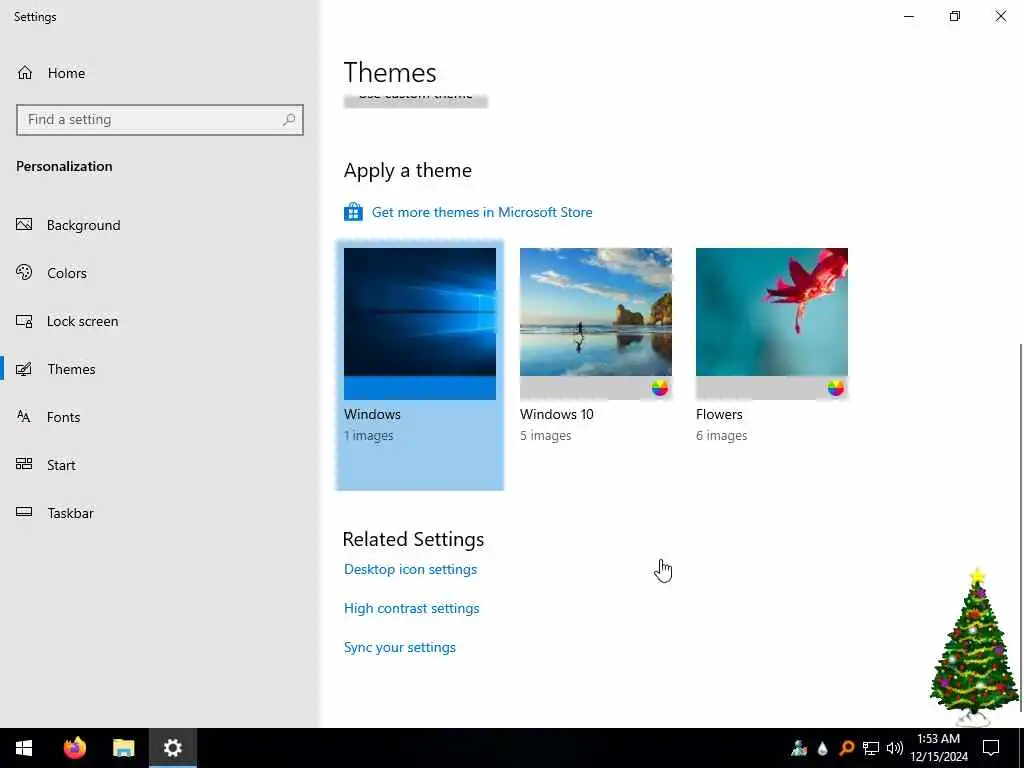Click the '6 images' text under Flowers
Screen dimensions: 1024x768
(722, 436)
